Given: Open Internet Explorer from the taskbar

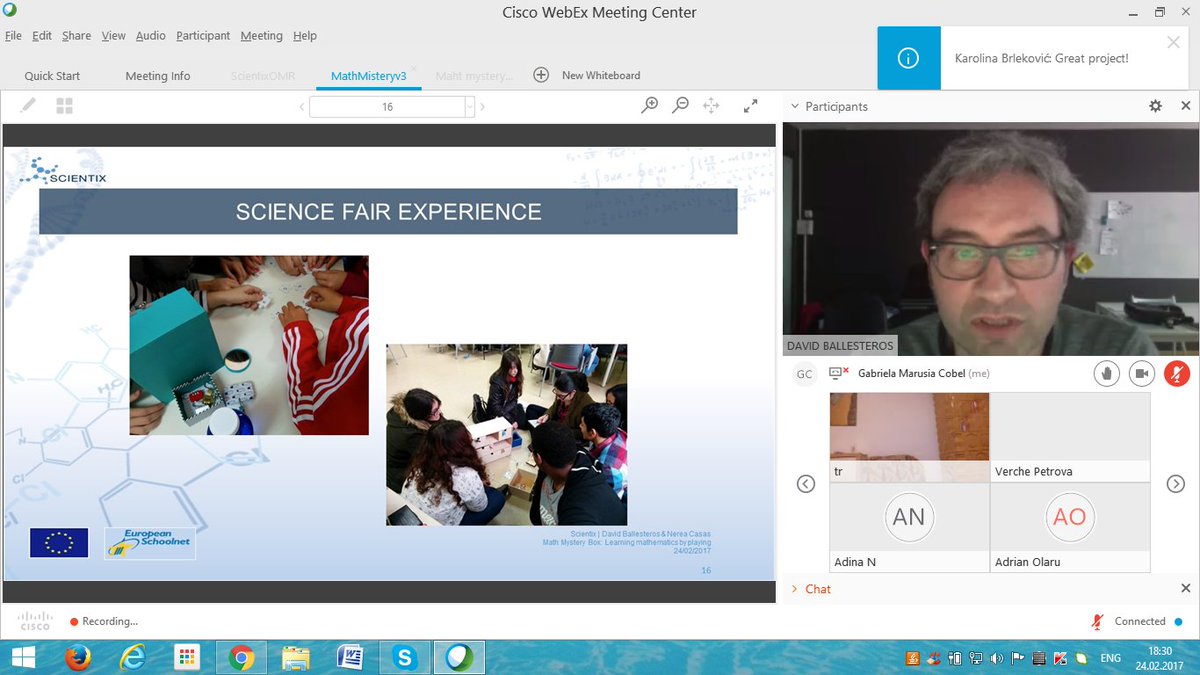Looking at the screenshot, I should pos(132,657).
